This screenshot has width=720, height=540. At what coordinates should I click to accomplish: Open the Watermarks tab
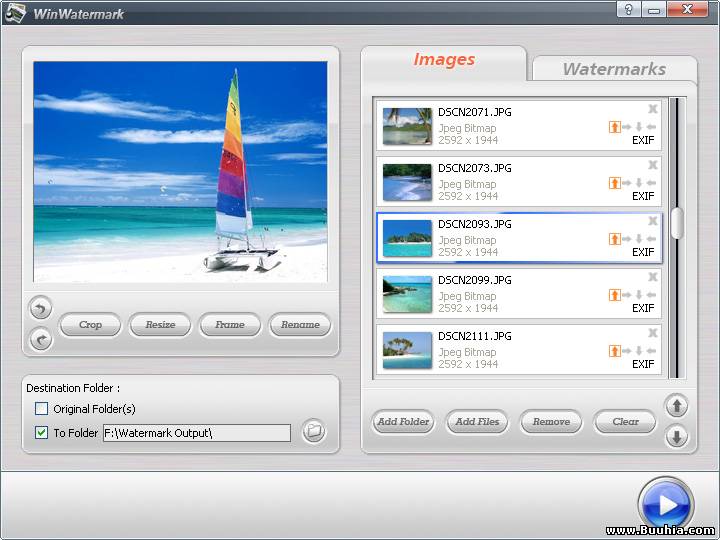click(x=614, y=69)
